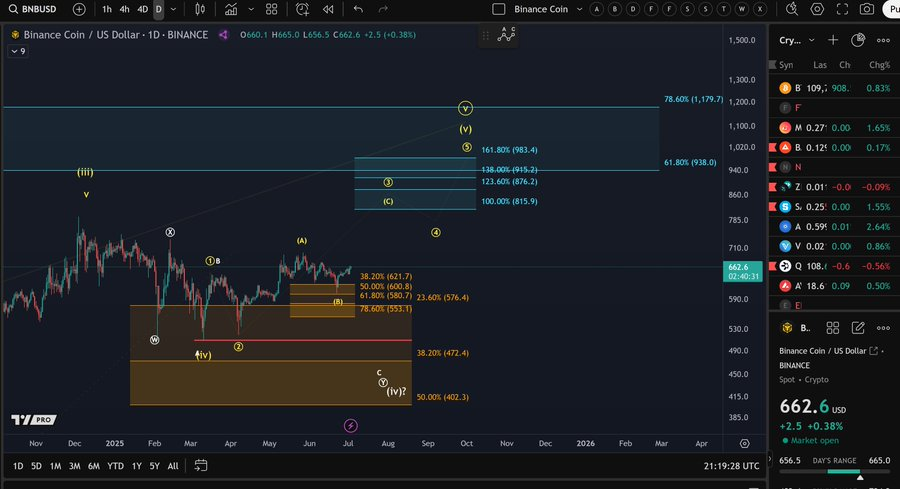This screenshot has height=489, width=900.
Task: Sort watchlist by Chg% column
Action: (x=879, y=65)
